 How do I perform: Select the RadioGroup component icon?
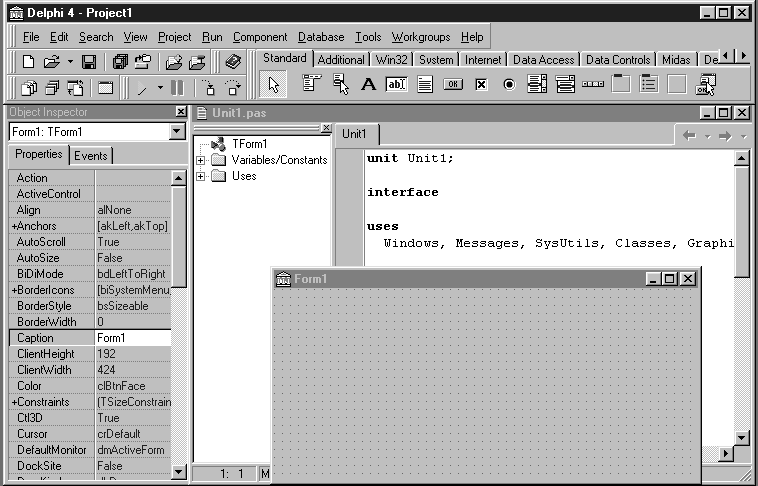point(649,84)
